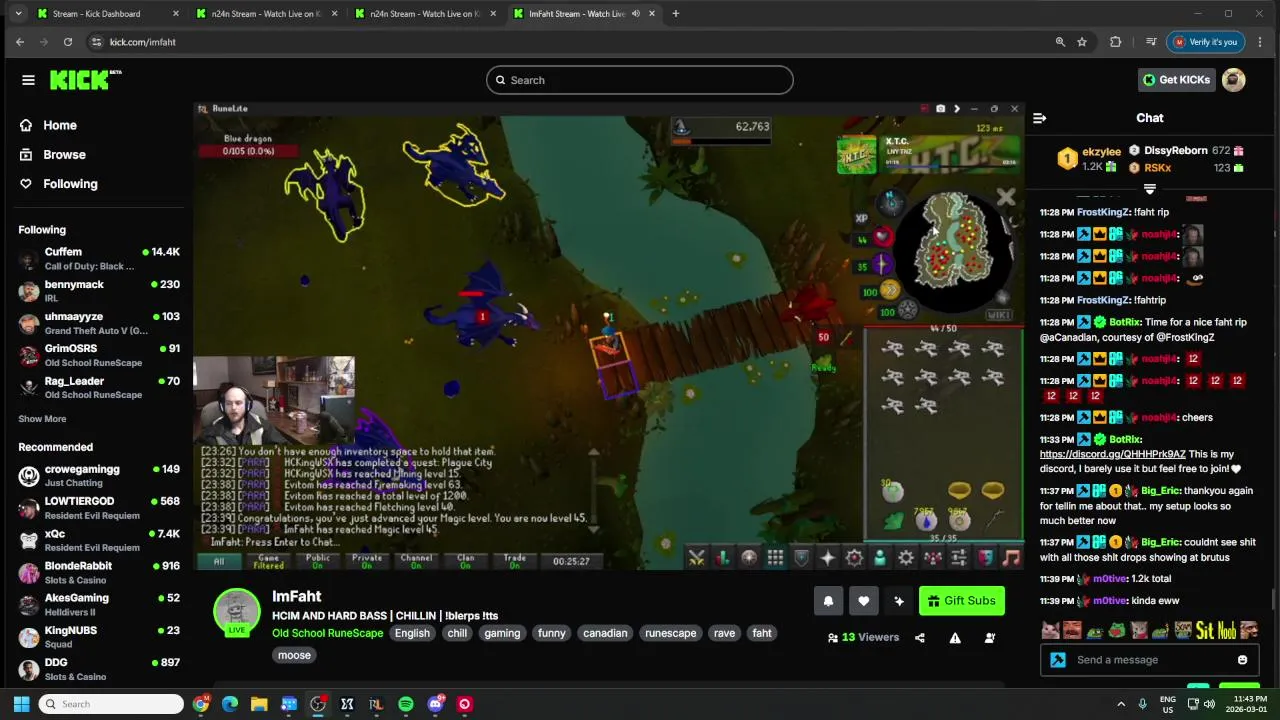This screenshot has width=1280, height=720.
Task: Open File Explorer from the taskbar
Action: coord(259,704)
